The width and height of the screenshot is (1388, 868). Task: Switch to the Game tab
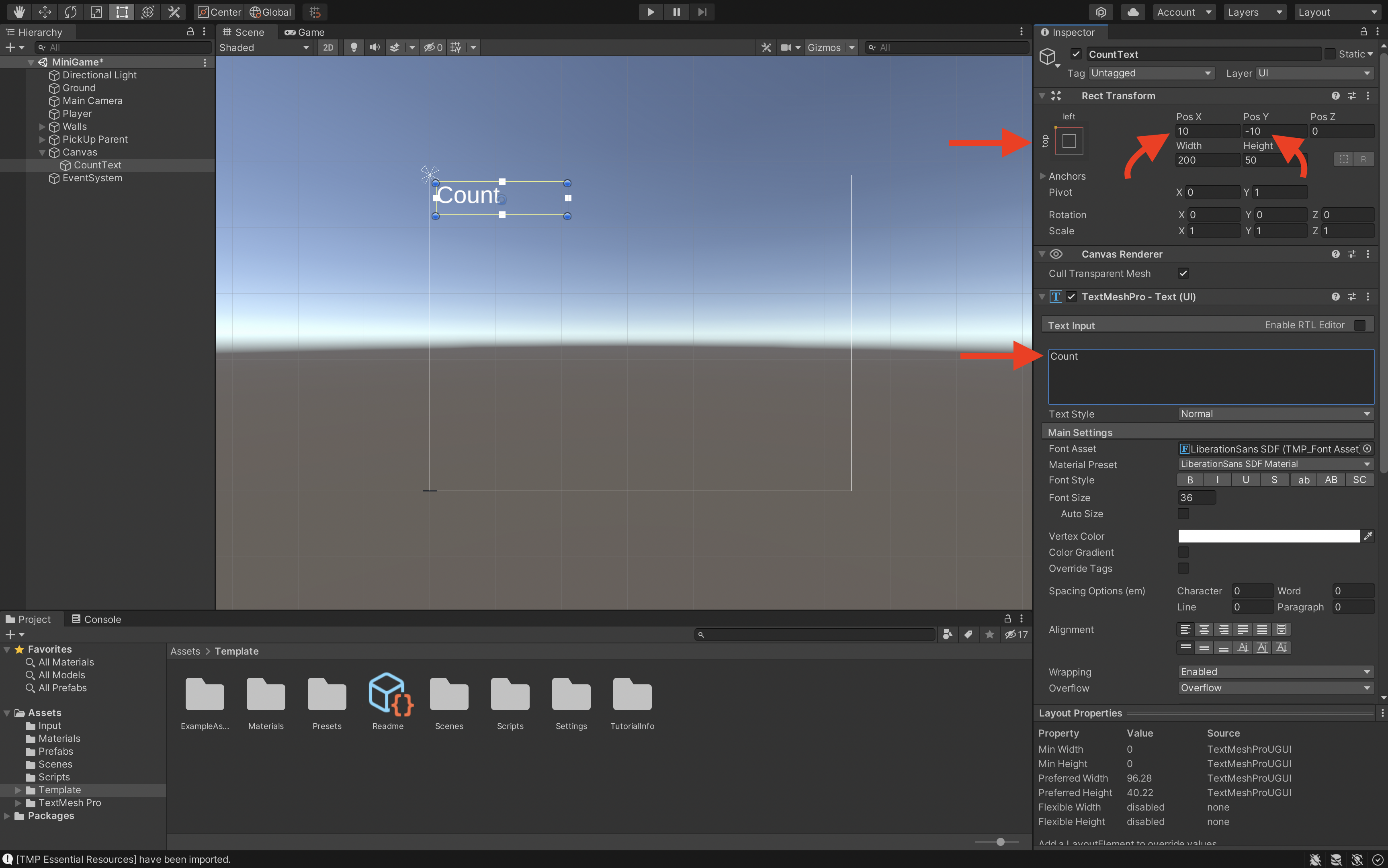point(305,32)
